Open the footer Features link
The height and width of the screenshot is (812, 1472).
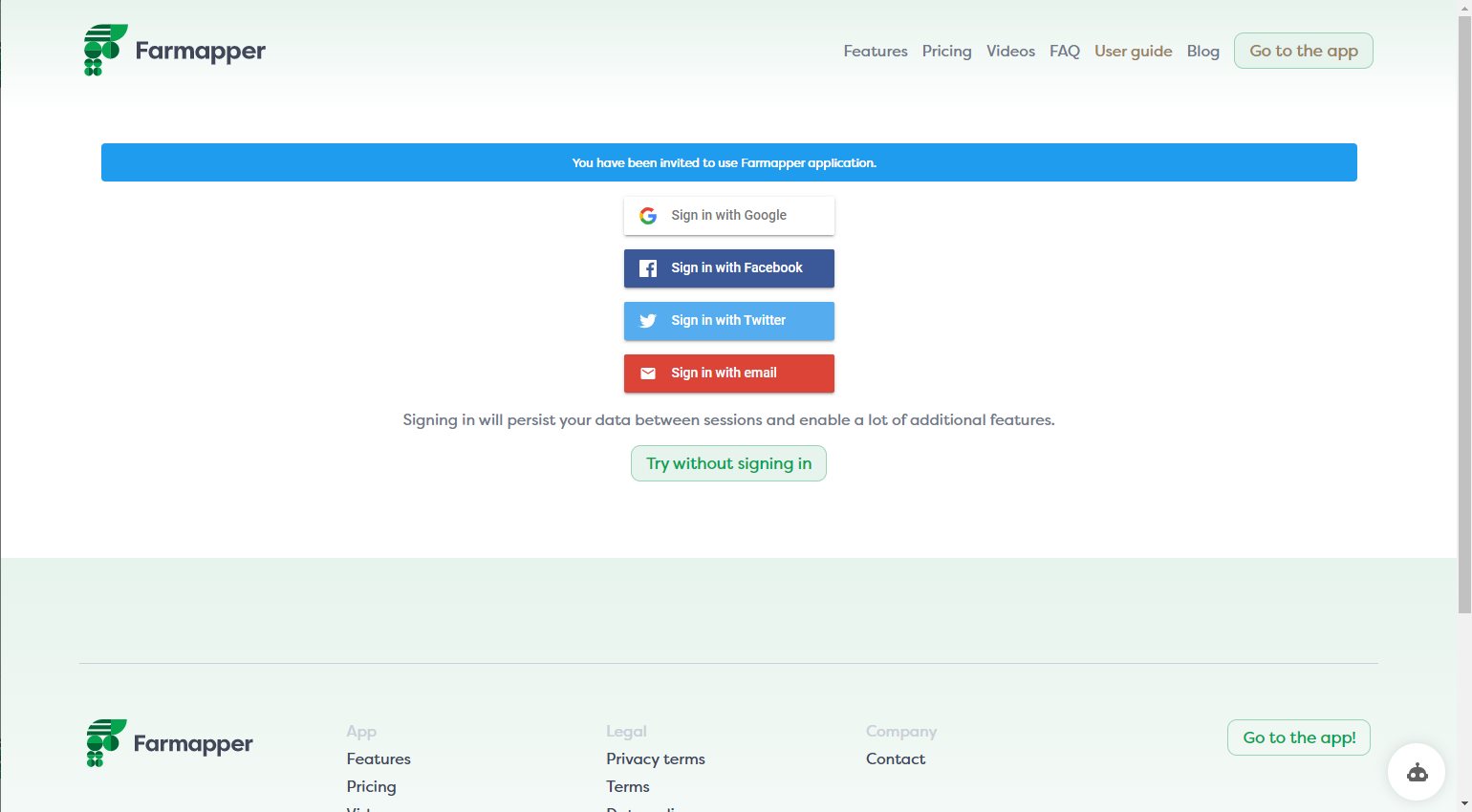[x=379, y=759]
